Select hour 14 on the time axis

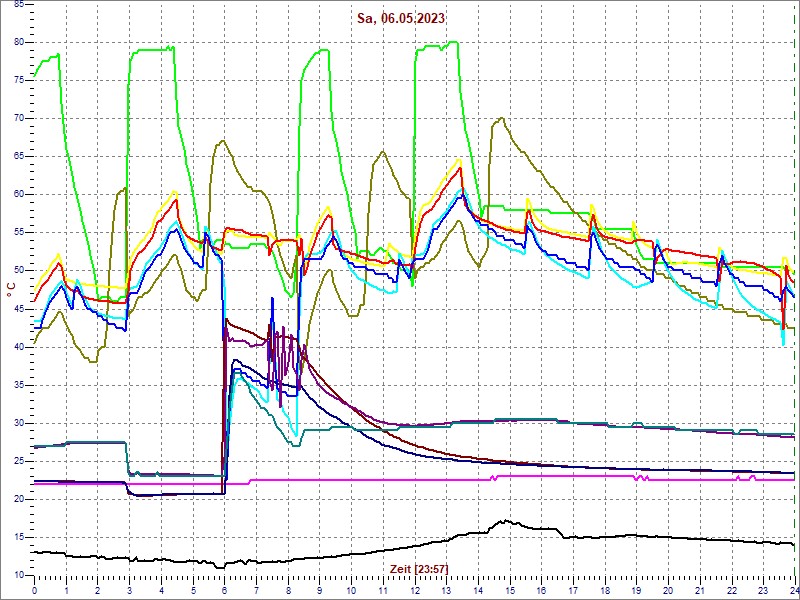(x=478, y=590)
